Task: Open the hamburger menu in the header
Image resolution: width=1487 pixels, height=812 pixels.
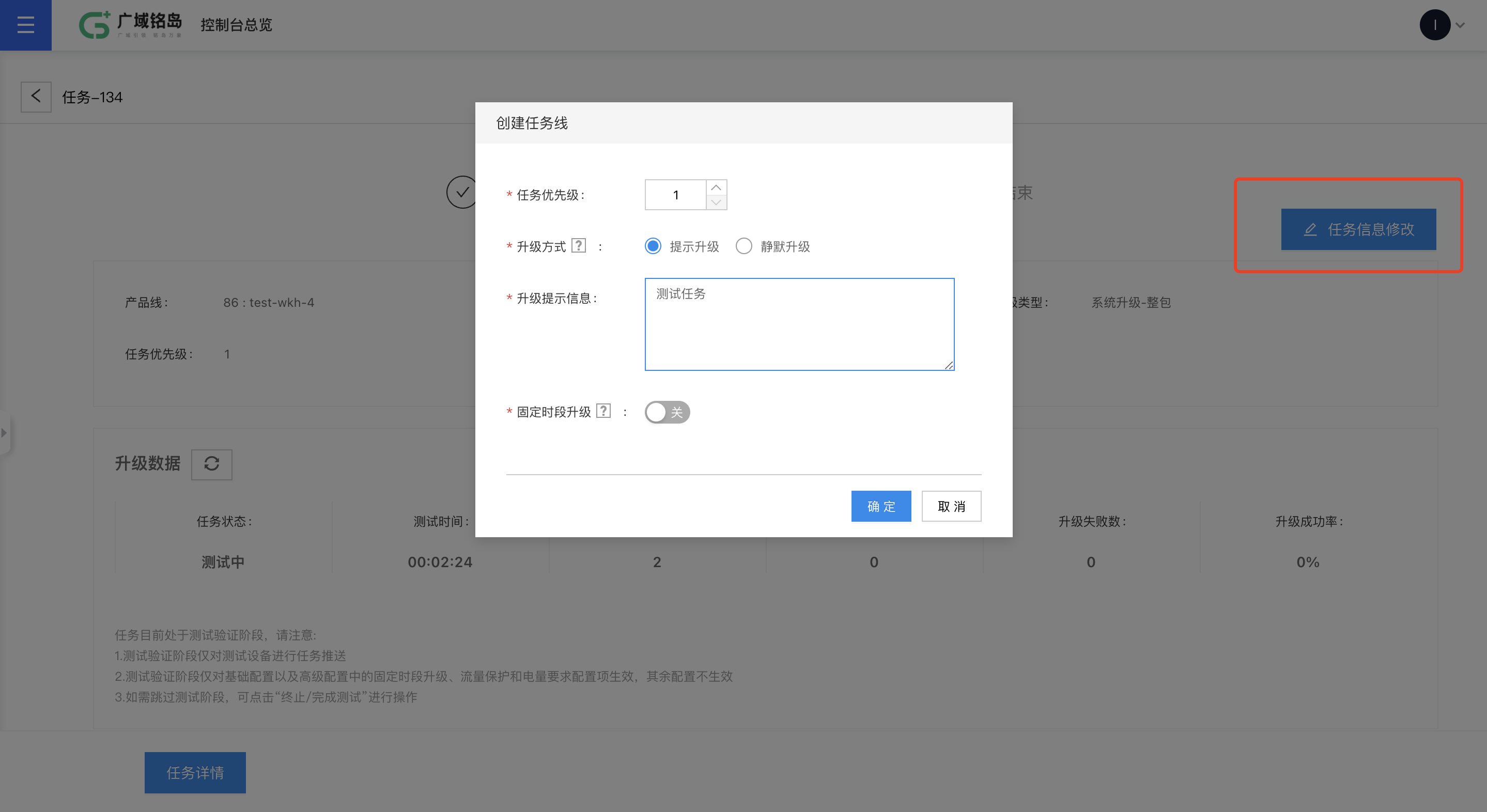Action: 25,25
